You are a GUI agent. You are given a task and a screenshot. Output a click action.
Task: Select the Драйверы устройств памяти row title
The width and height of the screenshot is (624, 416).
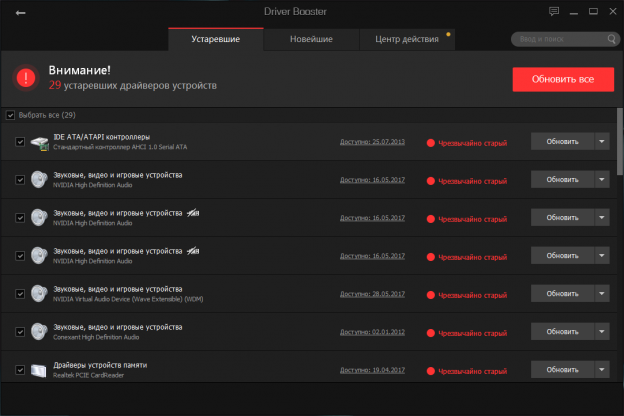tap(100, 365)
